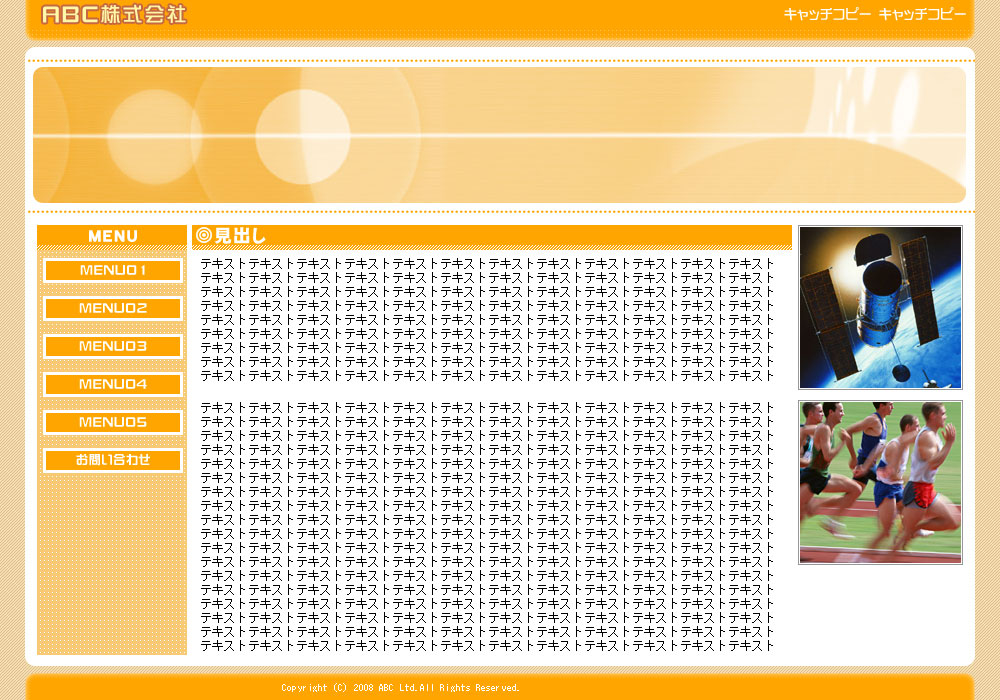Click the キャッチコピー tagline text

[x=874, y=14]
